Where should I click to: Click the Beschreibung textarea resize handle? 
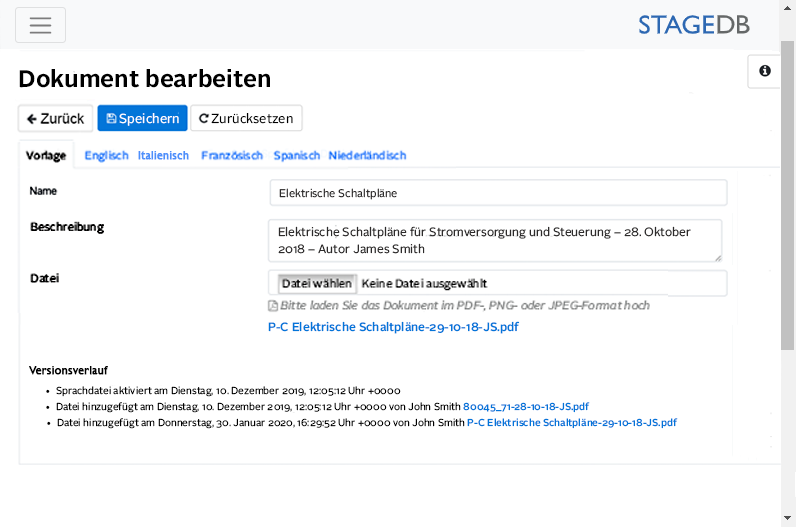(716, 257)
